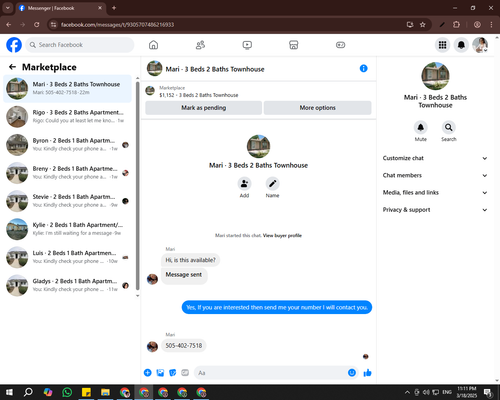This screenshot has width=500, height=400.
Task: Open Kylie 2 Beds 1 Bath conversation
Action: pos(68,229)
